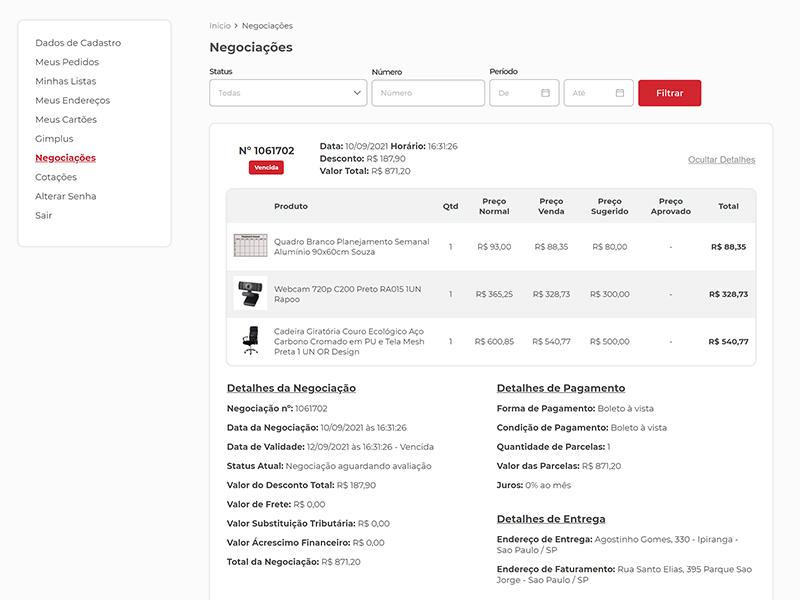Click the Quadro Branco product thumbnail

point(250,246)
